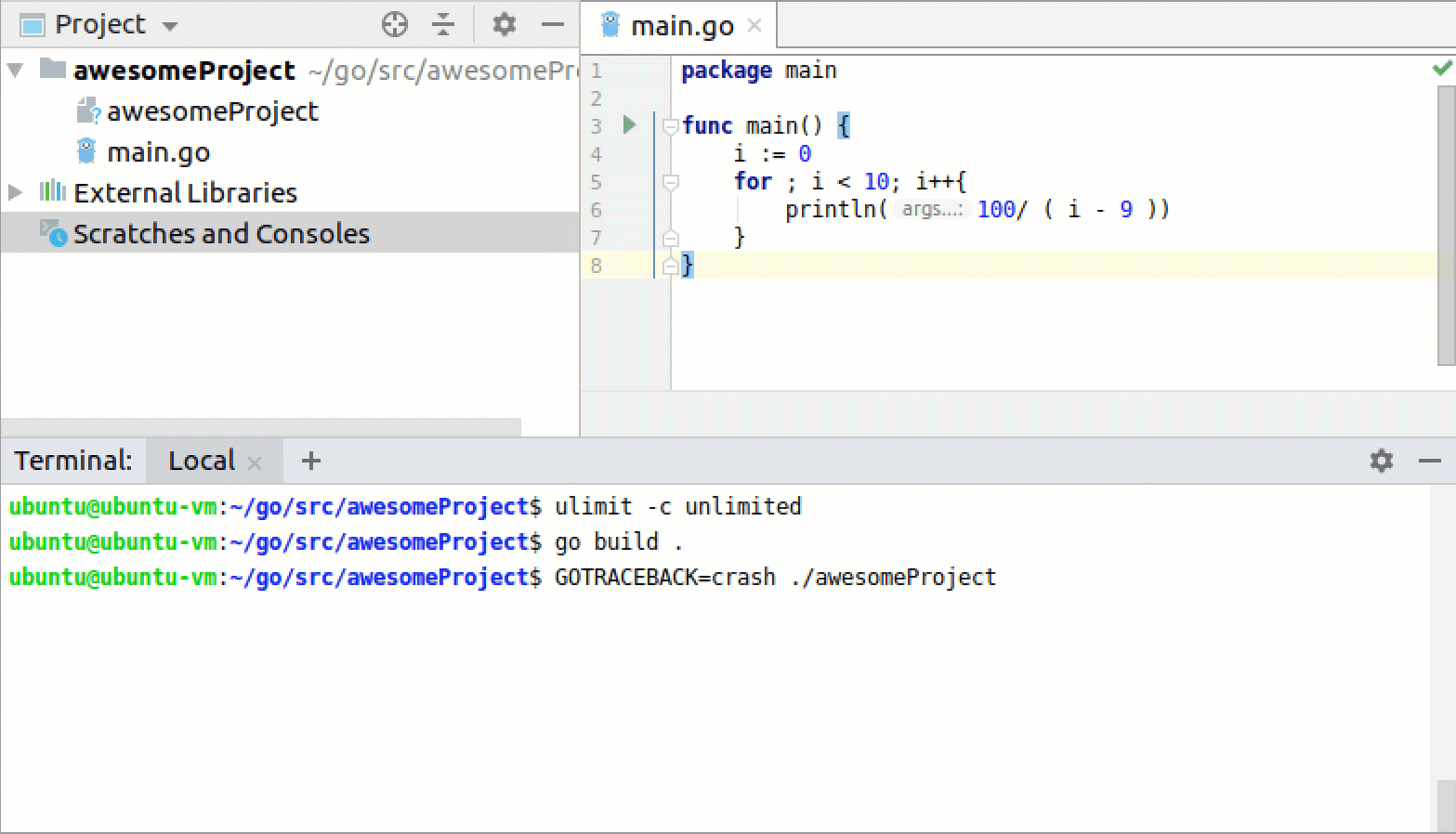This screenshot has width=1456, height=834.
Task: Open the Terminal settings gear
Action: coord(1382,461)
